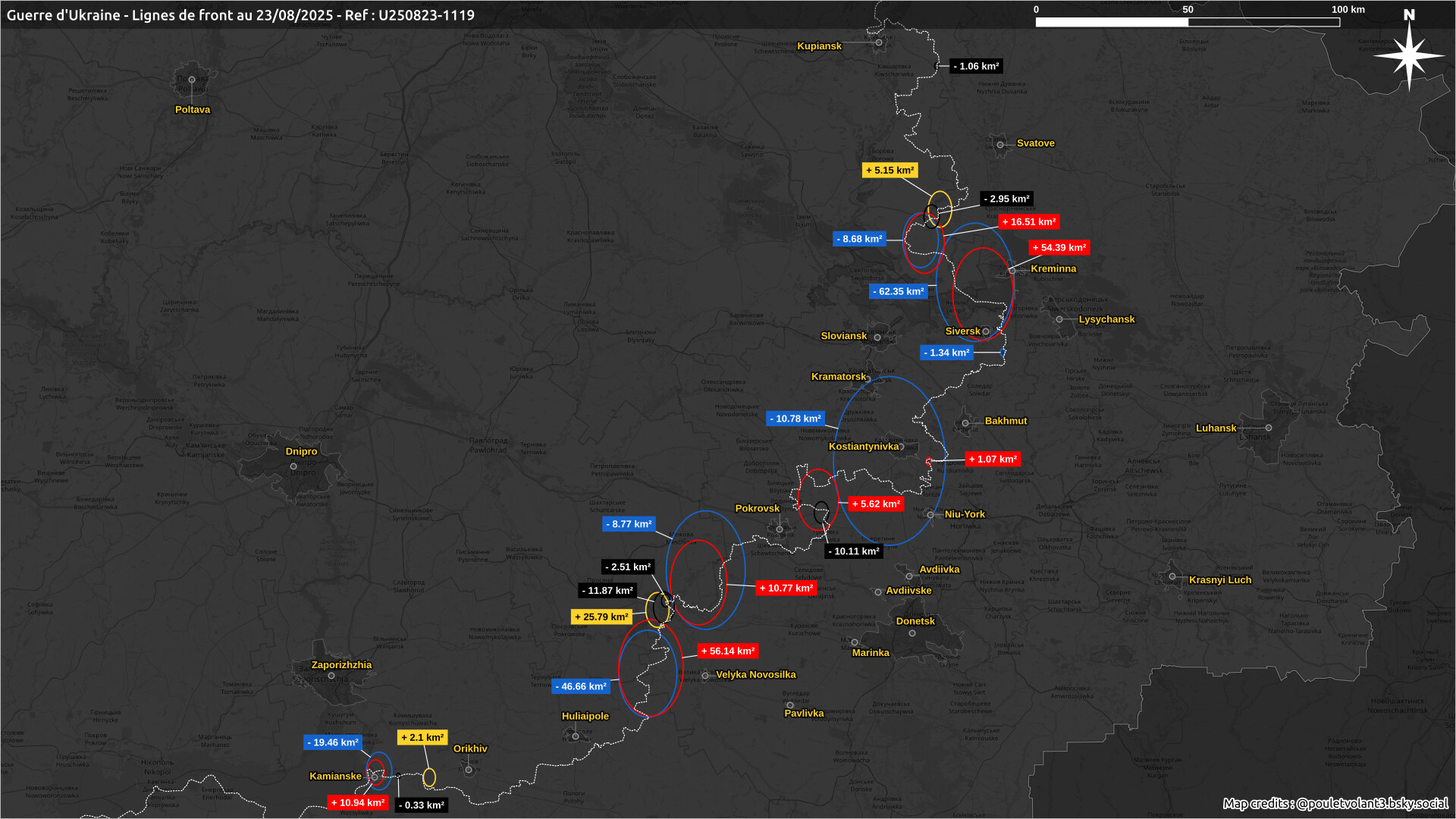Select the blue - 62.35 km² label

898,292
